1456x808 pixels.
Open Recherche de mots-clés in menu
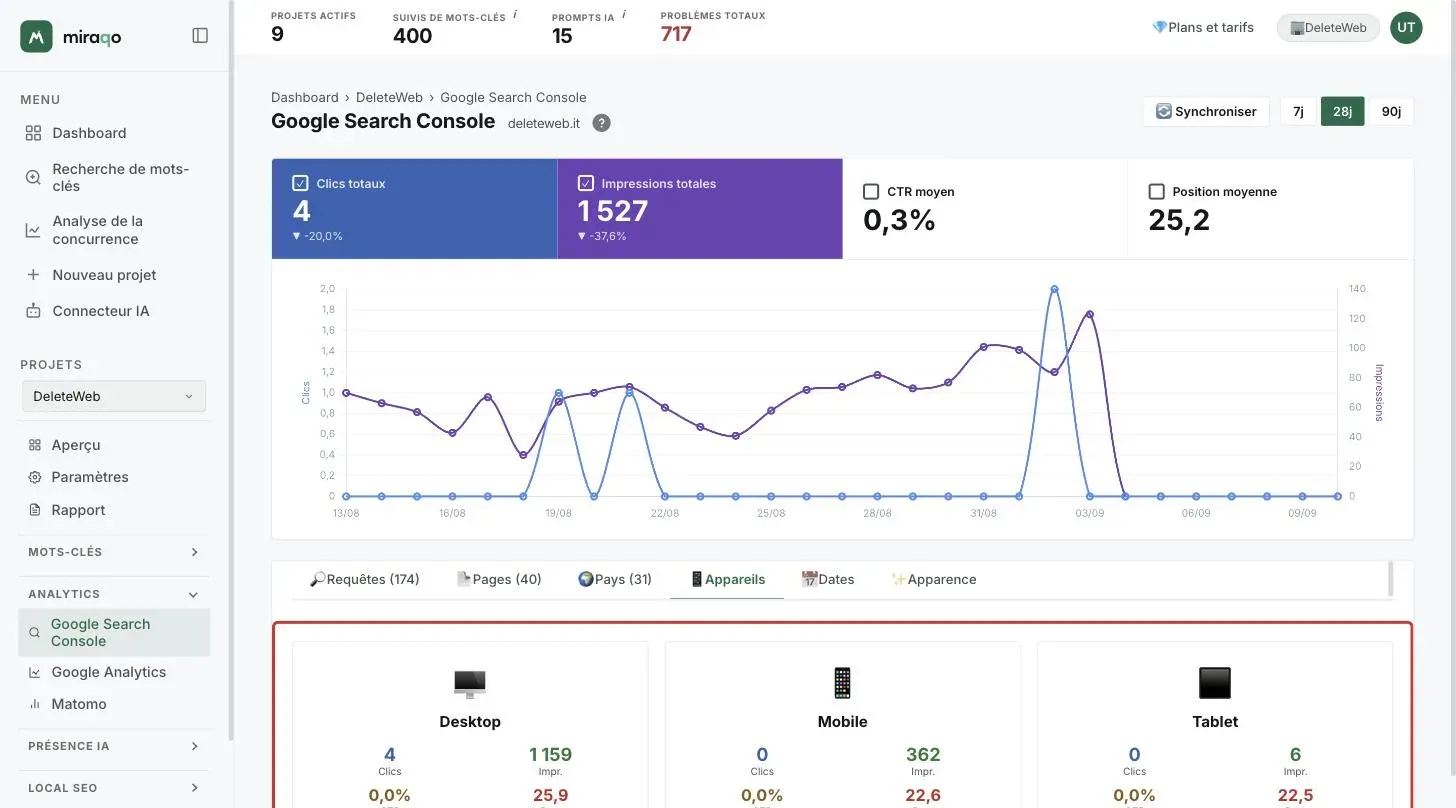pos(121,177)
